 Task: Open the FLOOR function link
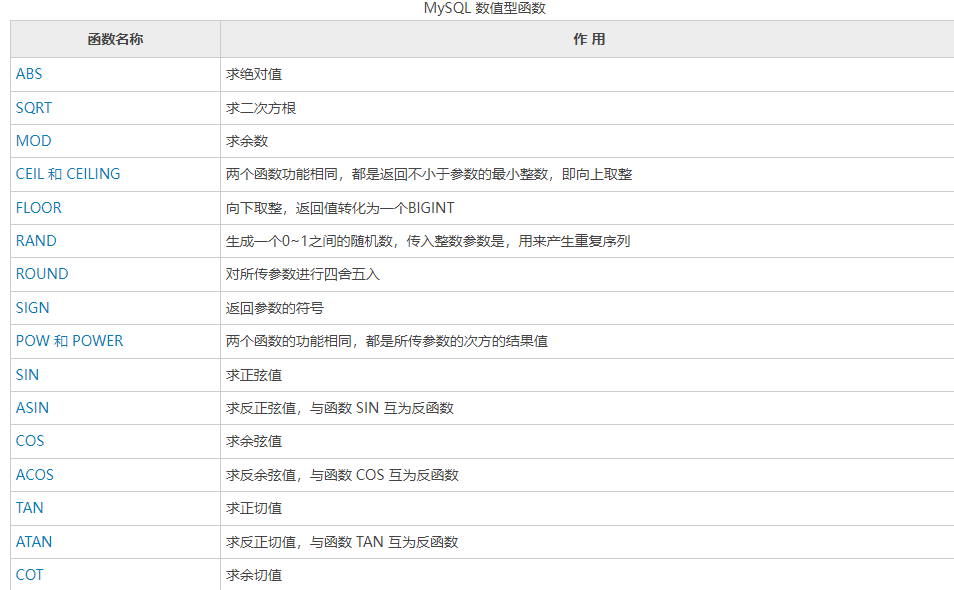click(x=38, y=208)
